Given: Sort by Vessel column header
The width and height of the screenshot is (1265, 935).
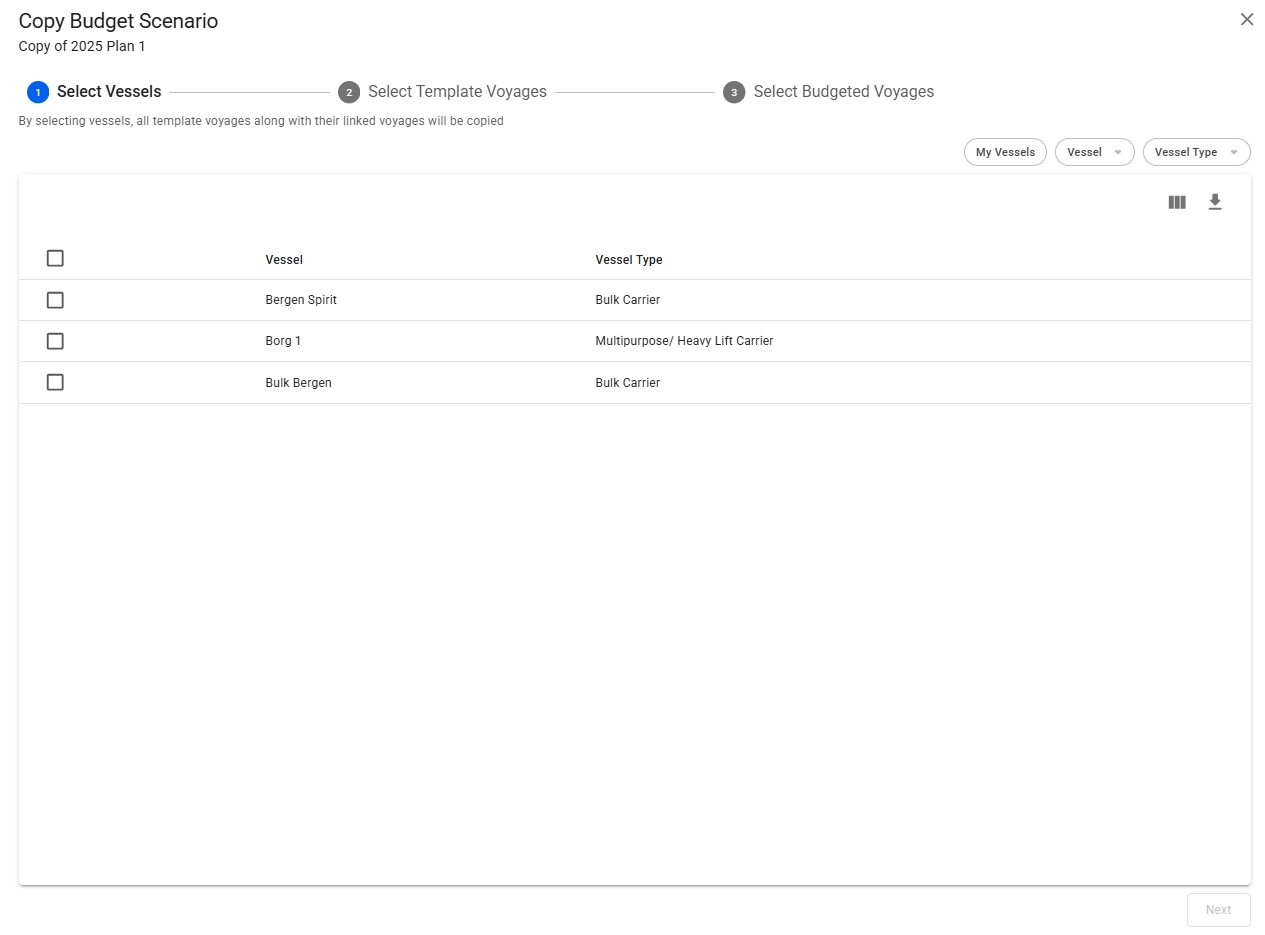Looking at the screenshot, I should 284,260.
